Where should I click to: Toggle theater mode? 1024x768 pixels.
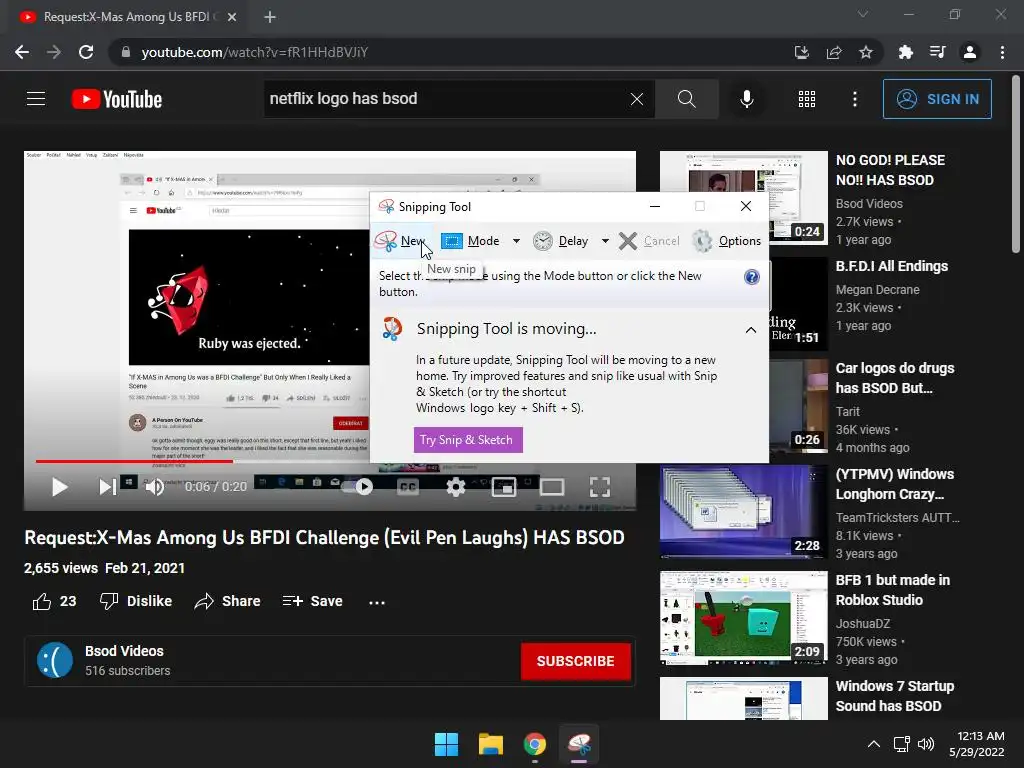click(x=552, y=487)
